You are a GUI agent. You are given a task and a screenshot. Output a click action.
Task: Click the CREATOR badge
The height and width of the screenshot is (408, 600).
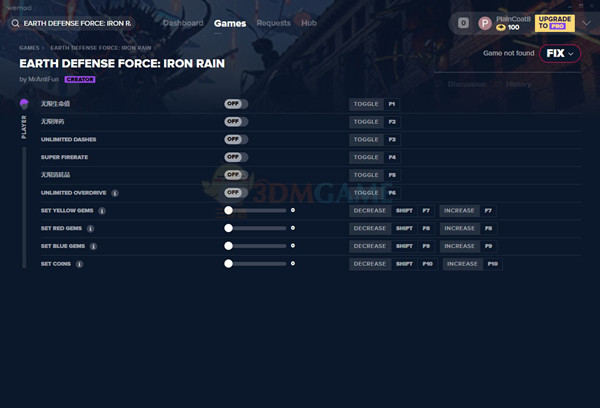(80, 79)
